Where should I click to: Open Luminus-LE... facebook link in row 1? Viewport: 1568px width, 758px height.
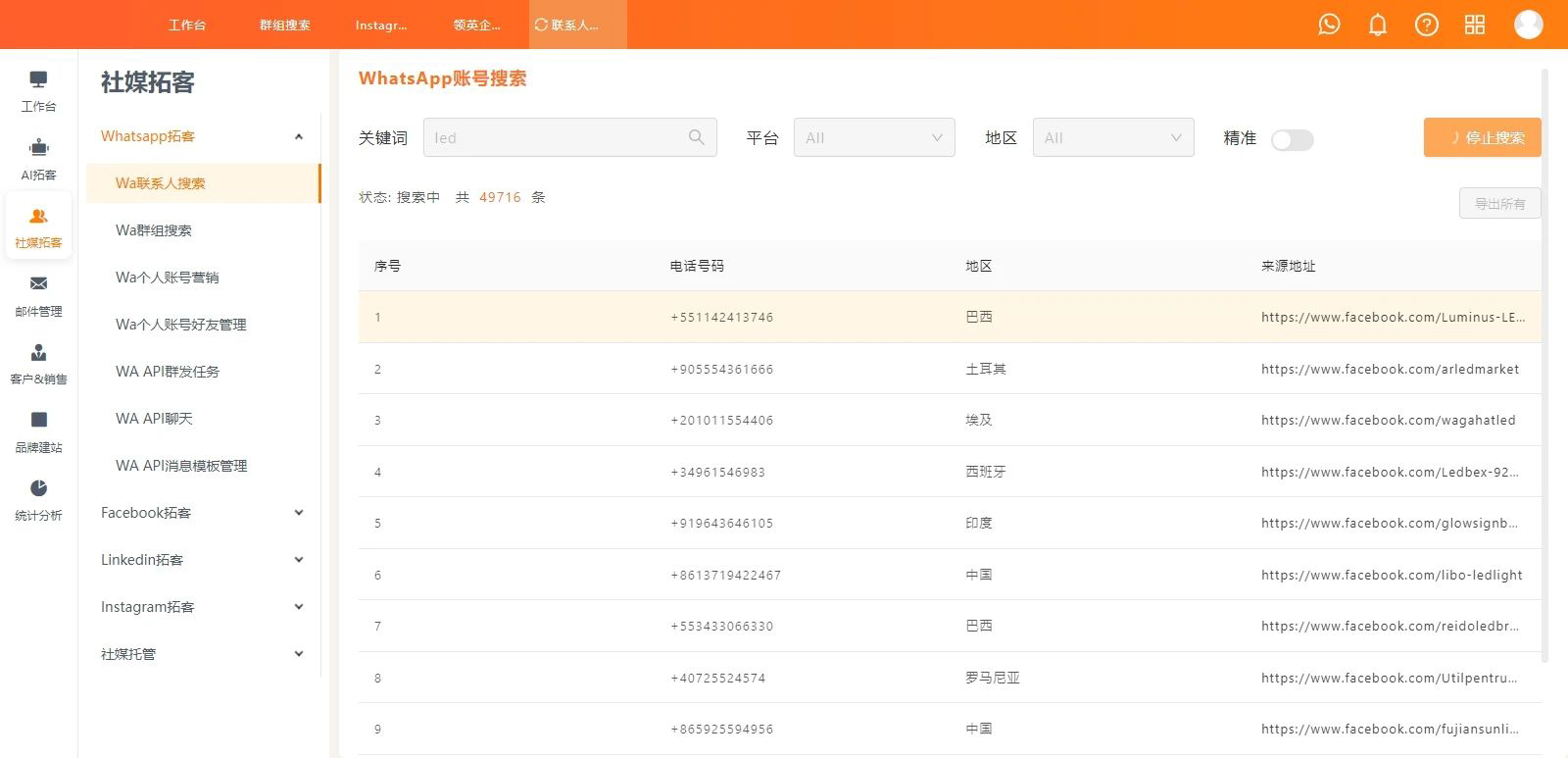(1393, 317)
